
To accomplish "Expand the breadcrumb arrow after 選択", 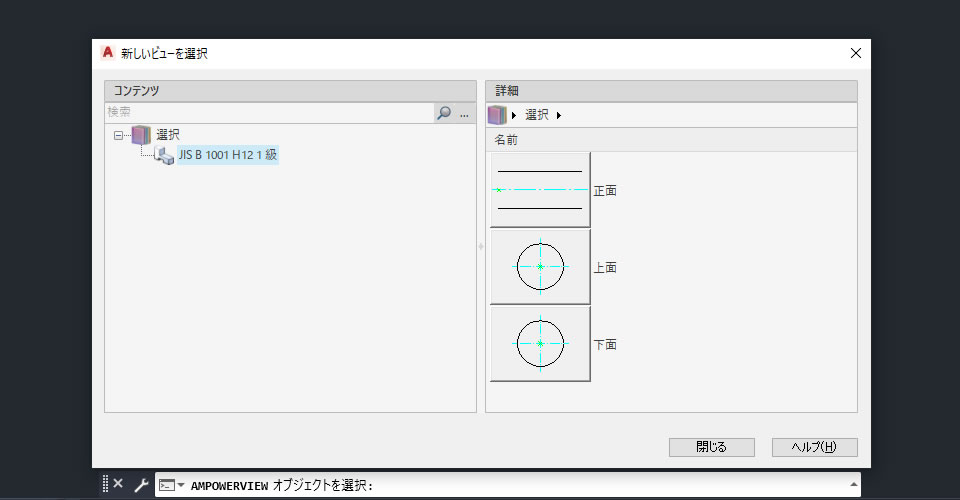I will point(558,115).
